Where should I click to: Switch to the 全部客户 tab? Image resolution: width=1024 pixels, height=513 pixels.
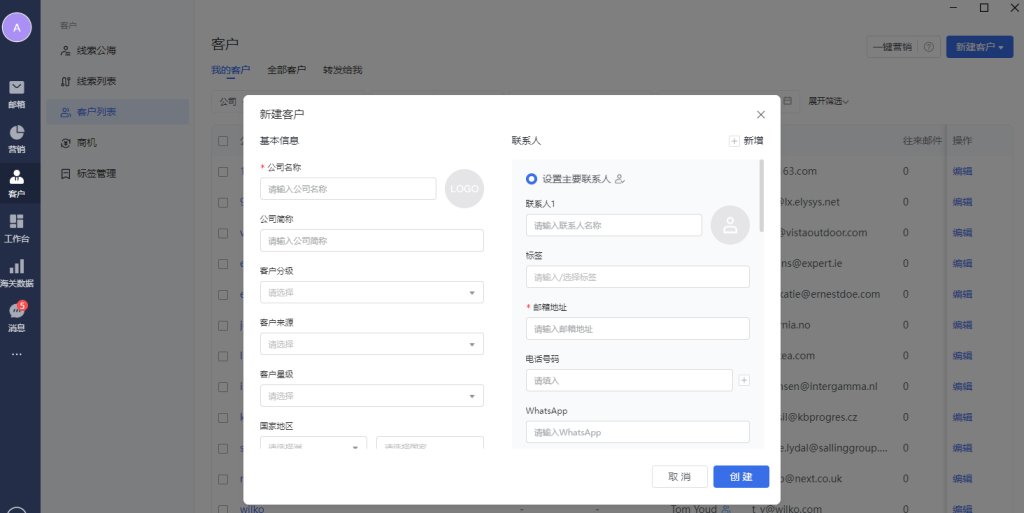tap(286, 70)
